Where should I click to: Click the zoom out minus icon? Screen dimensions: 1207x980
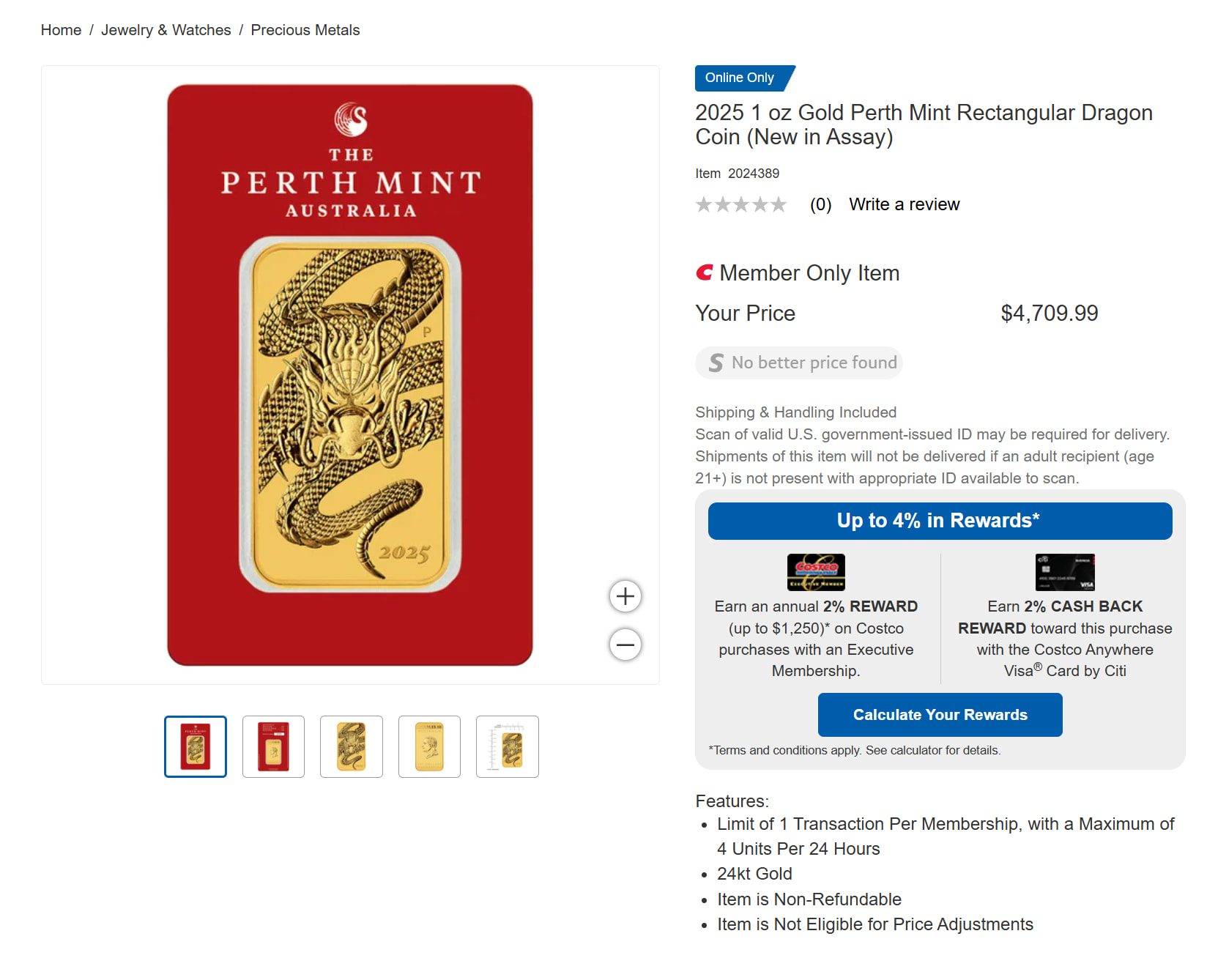pyautogui.click(x=625, y=645)
